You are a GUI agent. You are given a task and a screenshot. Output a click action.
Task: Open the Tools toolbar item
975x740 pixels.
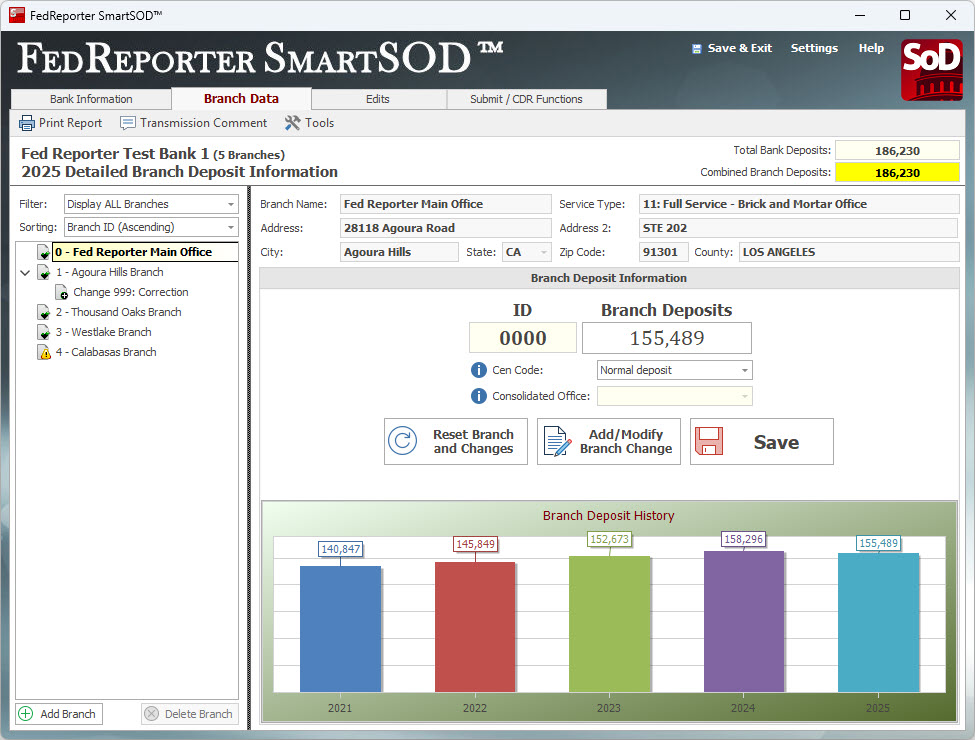tap(309, 123)
